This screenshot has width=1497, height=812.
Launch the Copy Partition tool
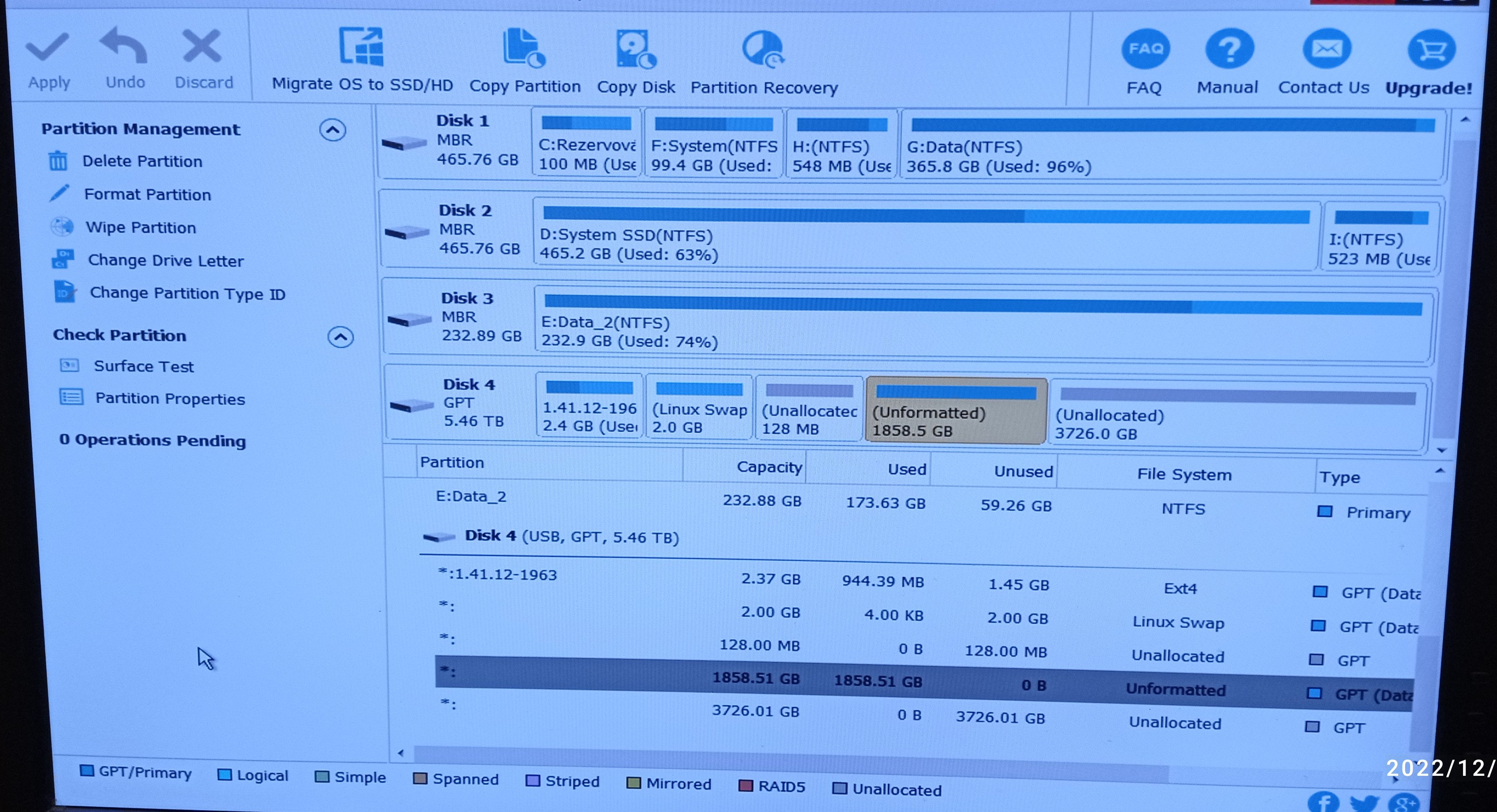point(524,49)
